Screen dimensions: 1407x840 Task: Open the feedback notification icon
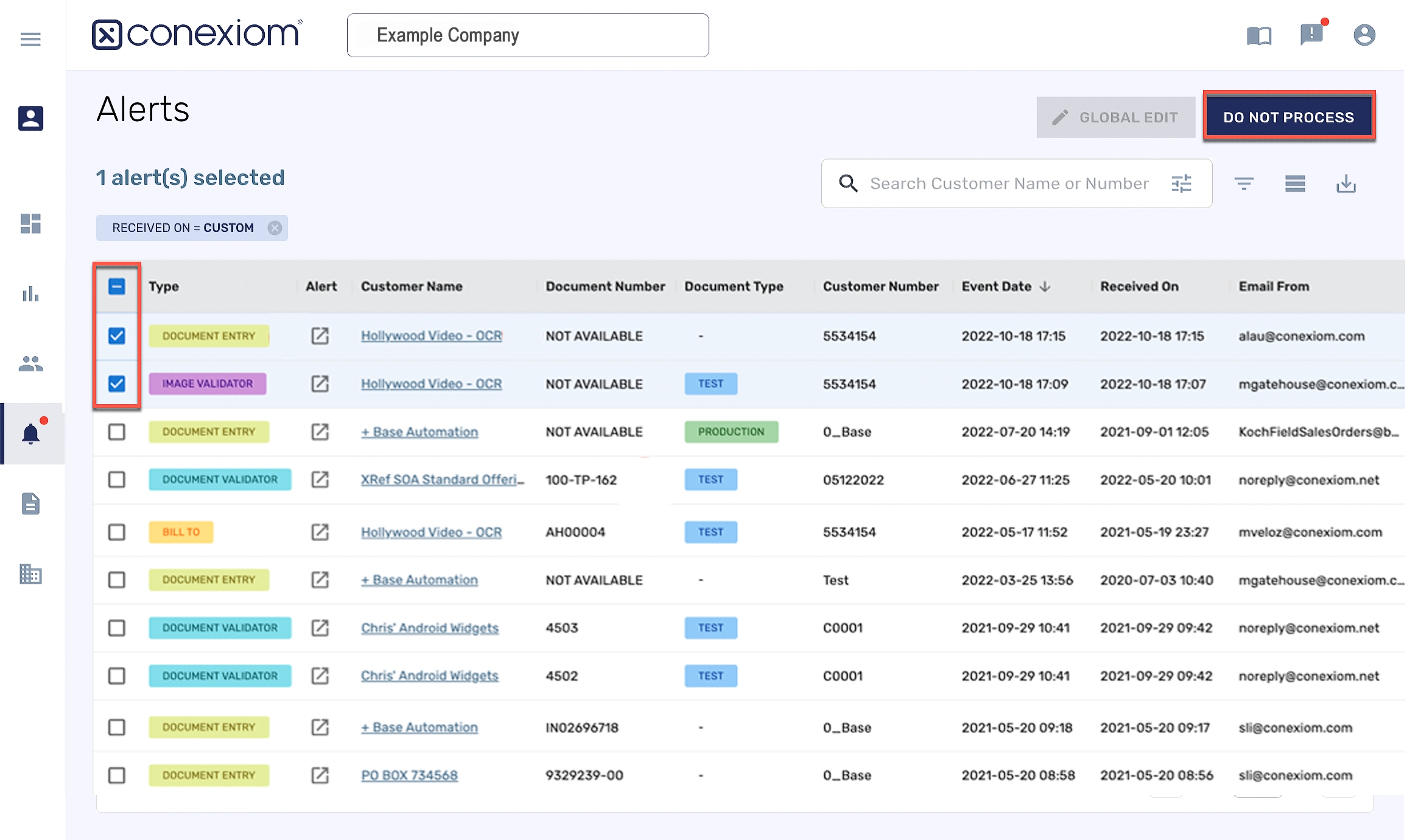coord(1311,35)
